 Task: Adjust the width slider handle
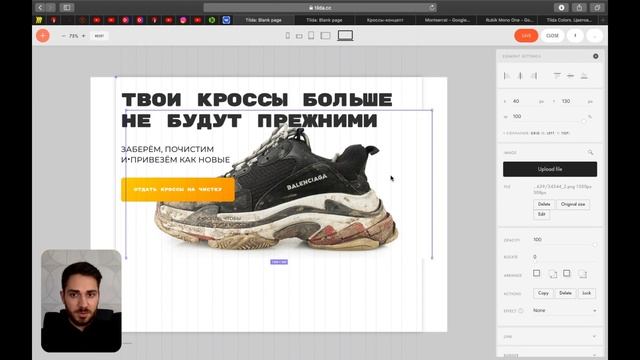pyautogui.click(x=583, y=121)
